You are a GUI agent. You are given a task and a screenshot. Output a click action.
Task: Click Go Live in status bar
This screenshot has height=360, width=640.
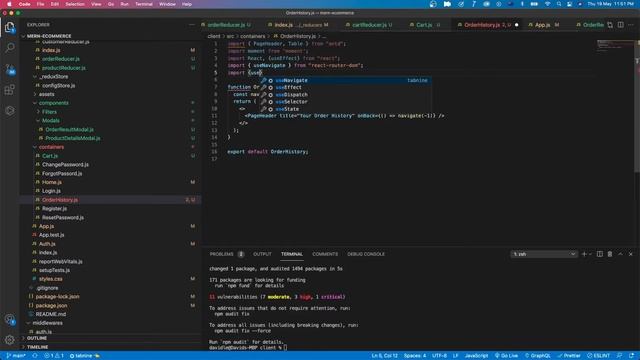click(507, 356)
